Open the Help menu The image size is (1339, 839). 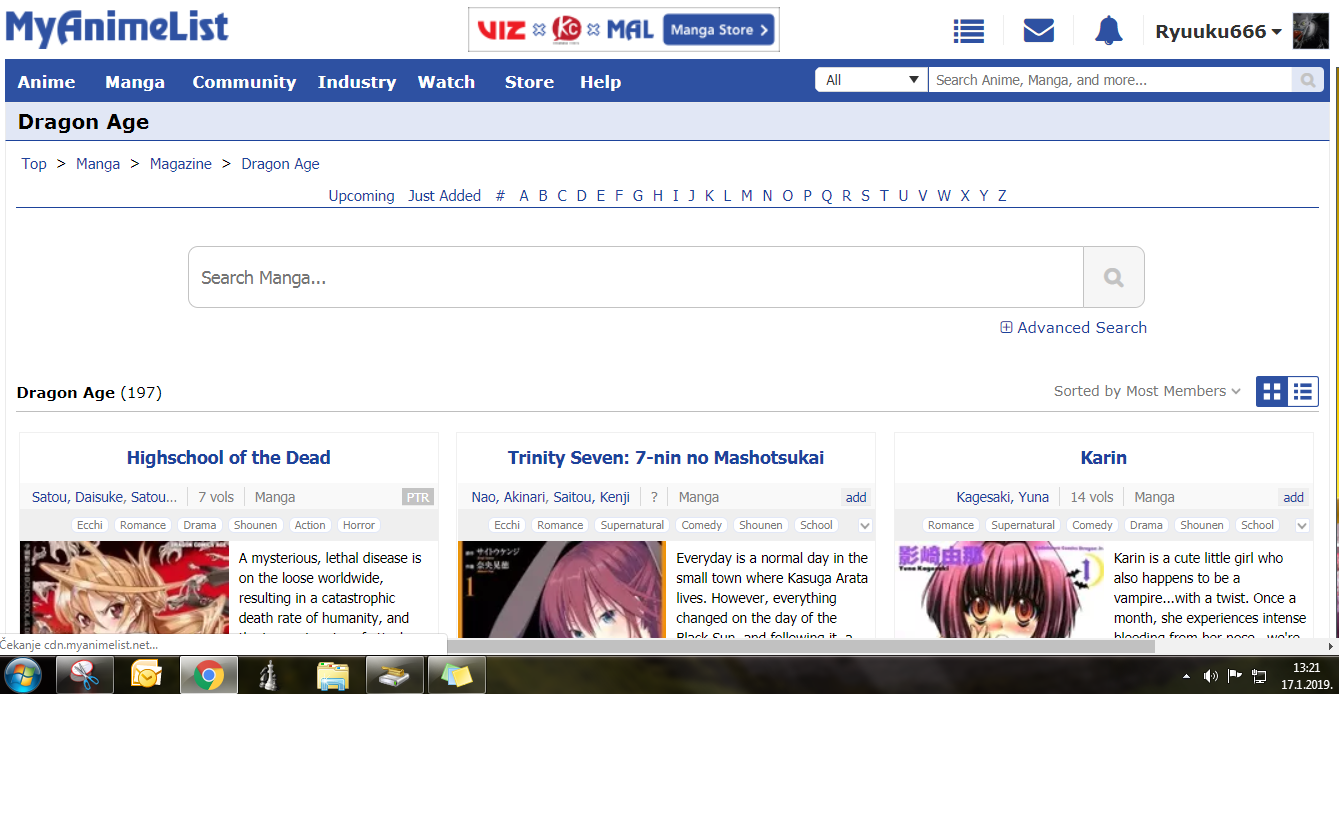point(600,82)
